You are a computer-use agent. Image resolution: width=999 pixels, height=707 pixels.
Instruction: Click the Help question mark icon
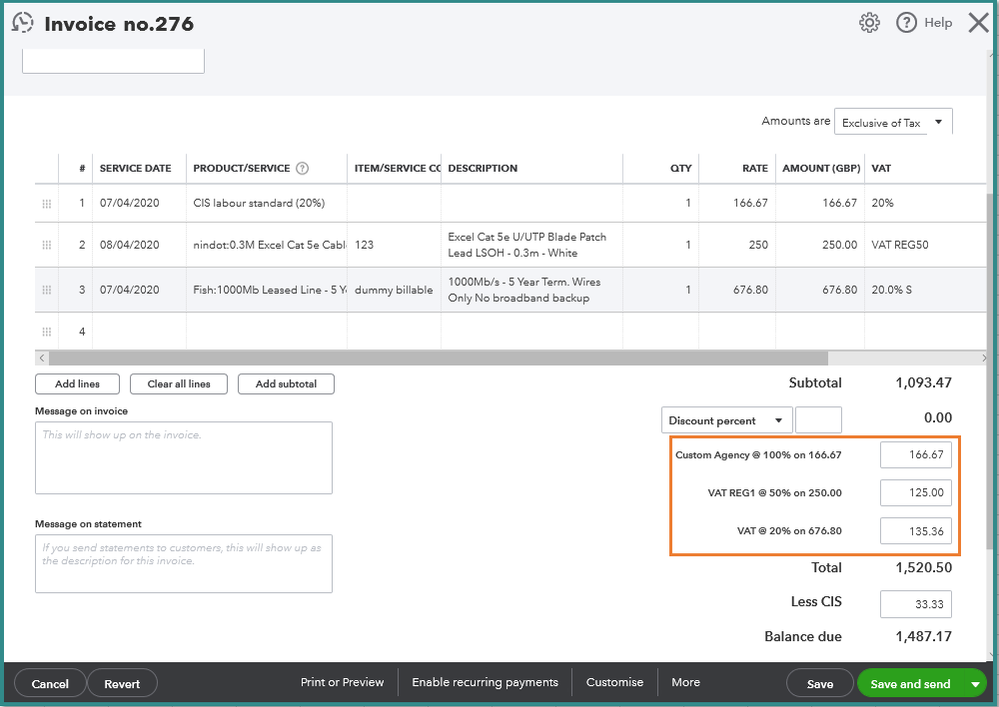pos(907,22)
